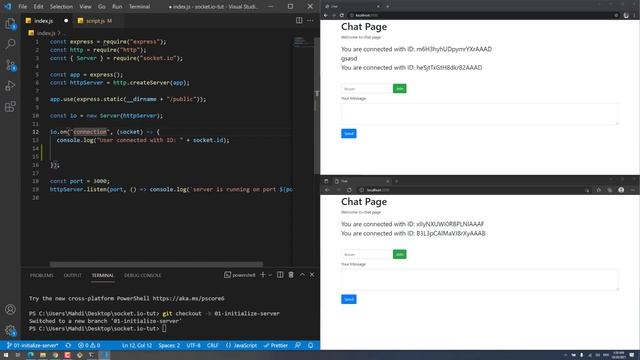Open the Extensions view
The height and width of the screenshot is (360, 640).
coord(10,107)
